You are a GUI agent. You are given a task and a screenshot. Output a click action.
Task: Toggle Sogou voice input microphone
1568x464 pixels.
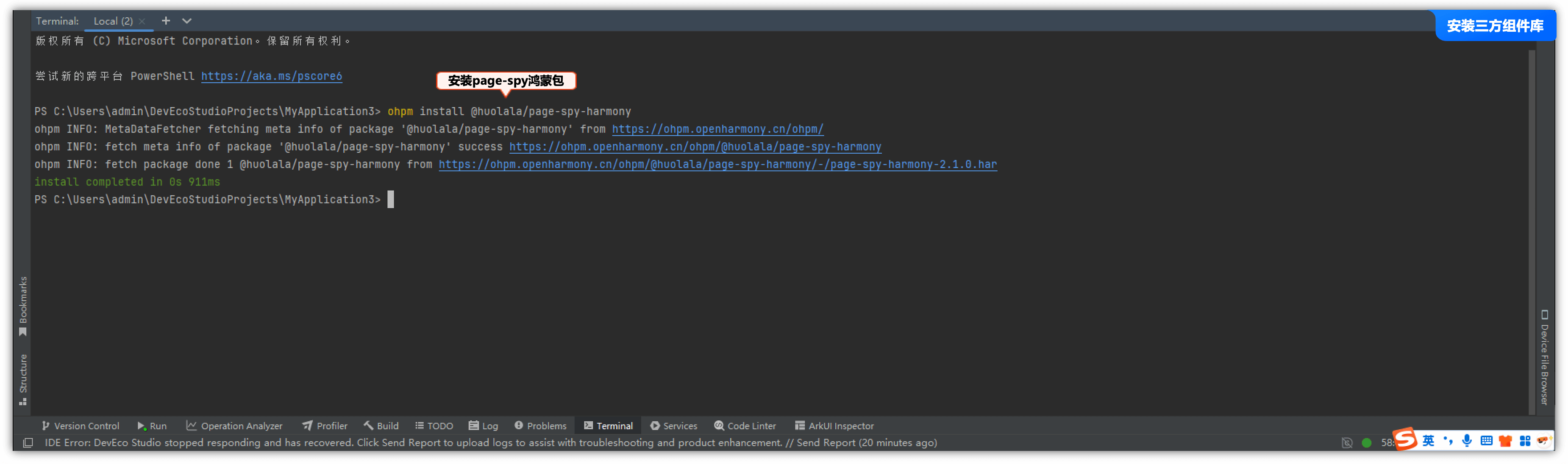coord(1467,441)
